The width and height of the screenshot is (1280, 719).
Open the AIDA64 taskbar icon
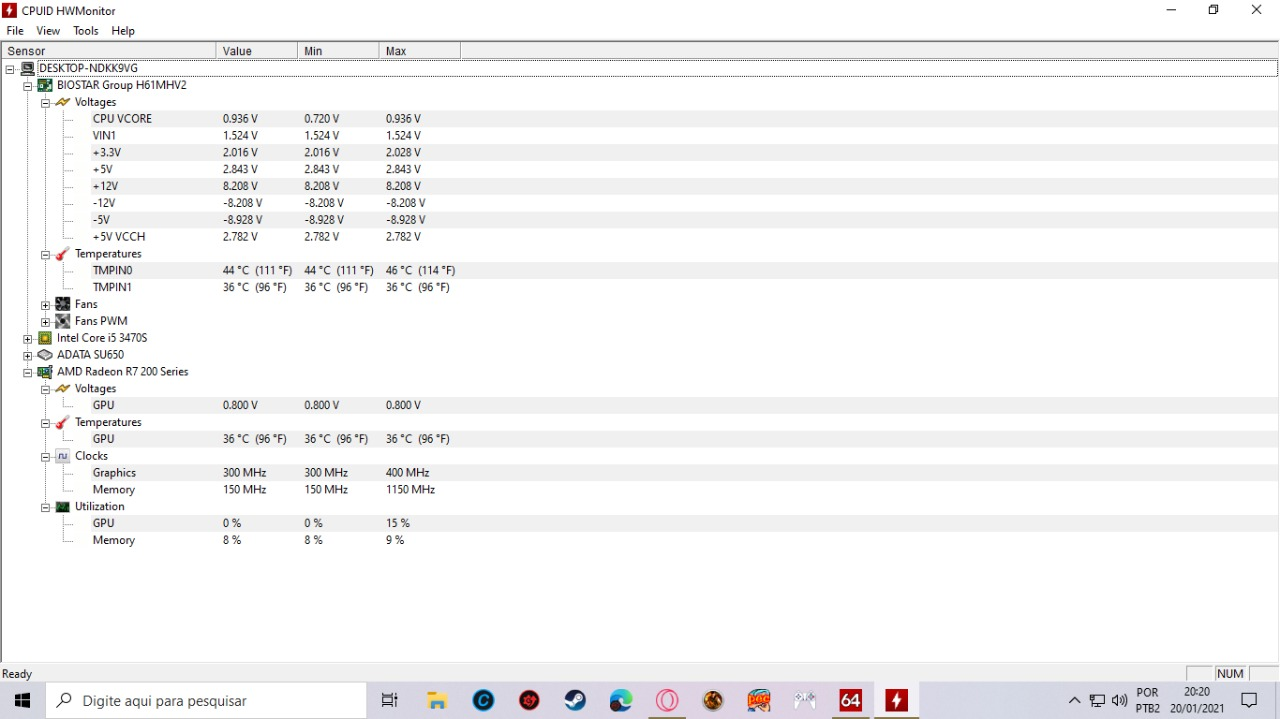(x=850, y=701)
